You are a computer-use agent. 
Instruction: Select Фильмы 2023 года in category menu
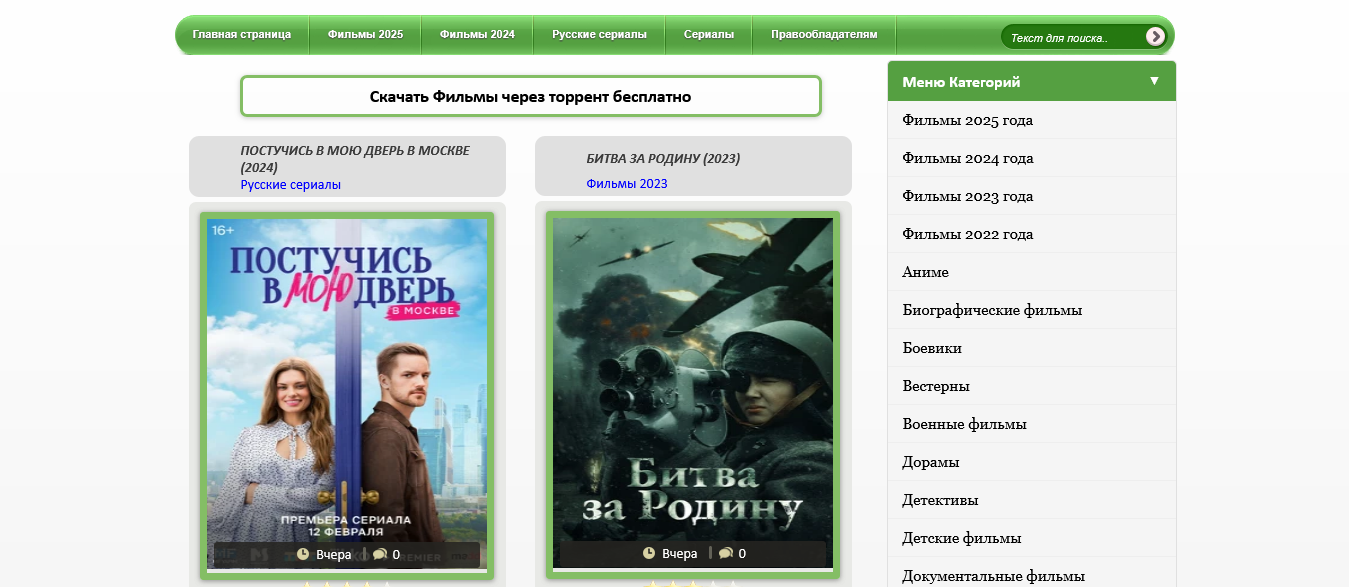1032,196
